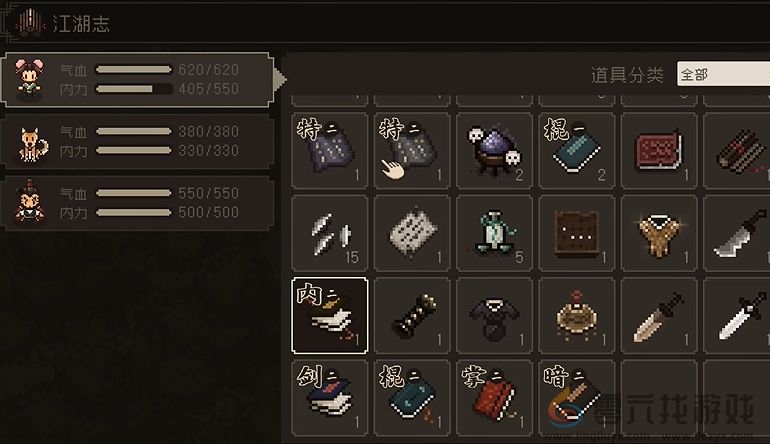The height and width of the screenshot is (444, 770).
Task: Select the green potion bottle item
Action: pyautogui.click(x=494, y=233)
